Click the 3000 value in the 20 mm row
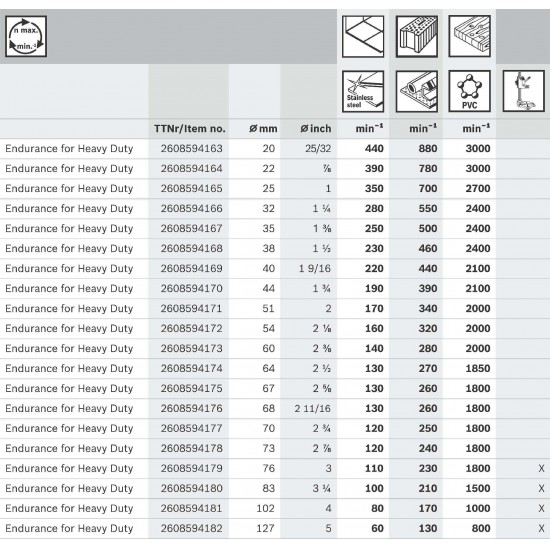The width and height of the screenshot is (550, 550). coord(478,148)
